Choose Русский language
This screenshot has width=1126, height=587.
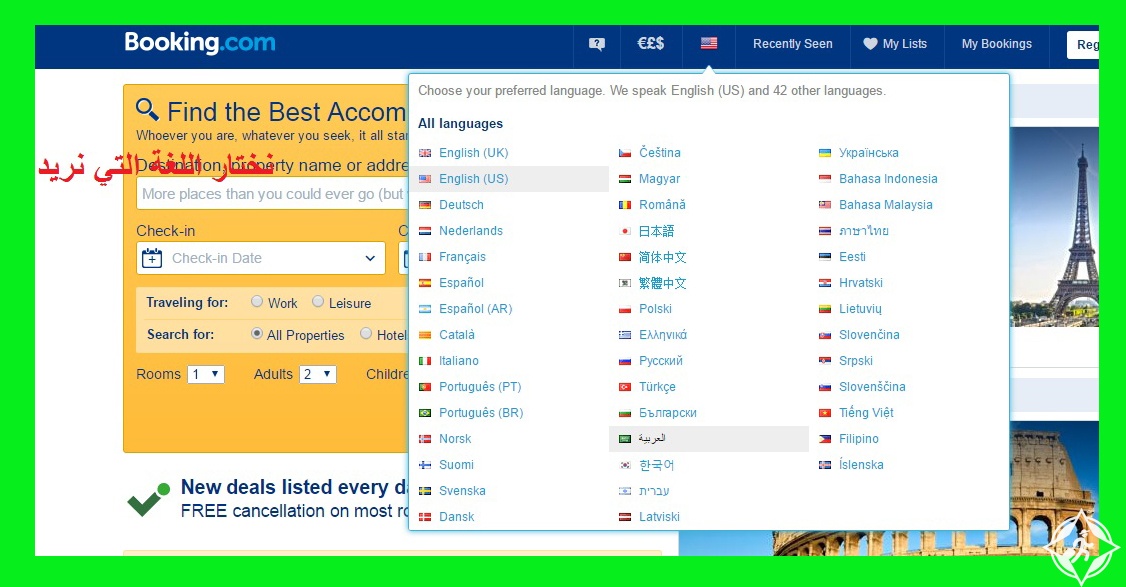pos(661,361)
